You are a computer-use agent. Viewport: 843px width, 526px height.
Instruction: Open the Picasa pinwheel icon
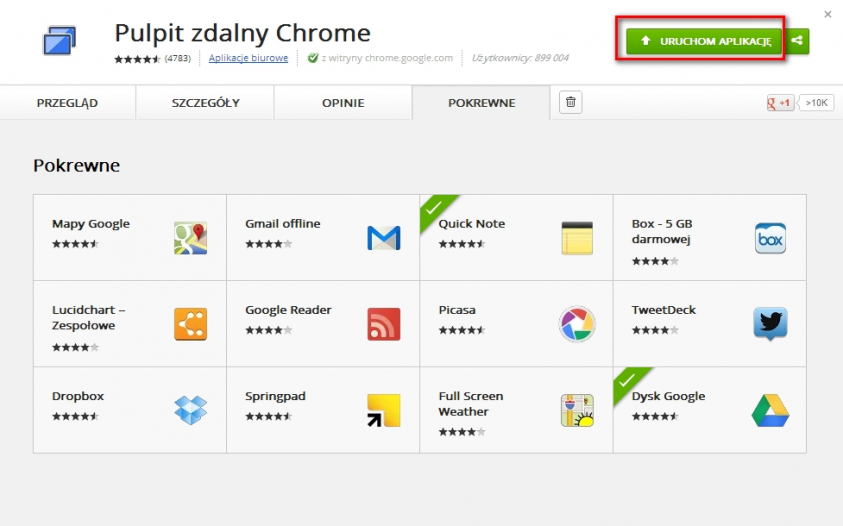coord(577,324)
